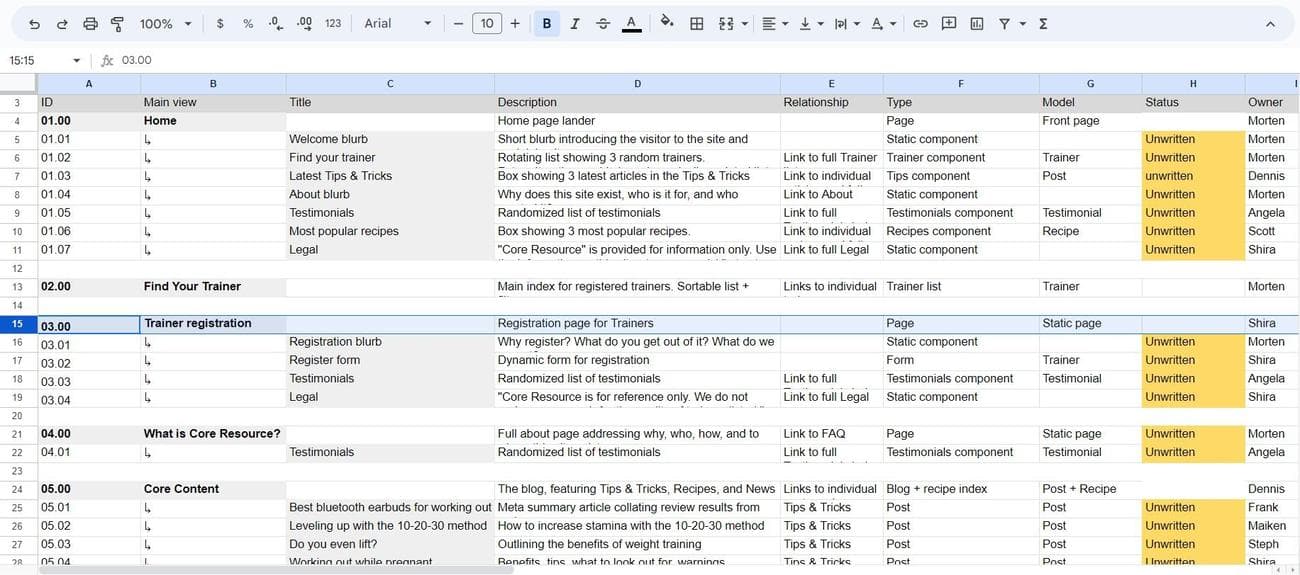Screen dimensions: 1300x575
Task: Open the zoom 100% dropdown
Action: pyautogui.click(x=163, y=23)
